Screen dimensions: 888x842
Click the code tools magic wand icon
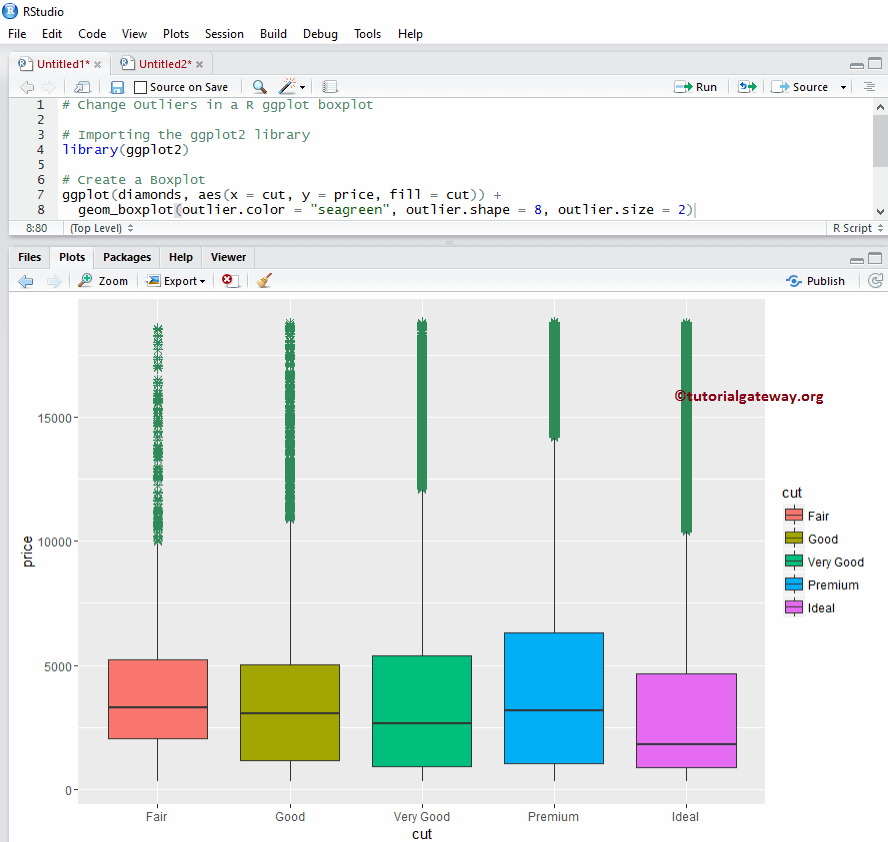[x=287, y=87]
